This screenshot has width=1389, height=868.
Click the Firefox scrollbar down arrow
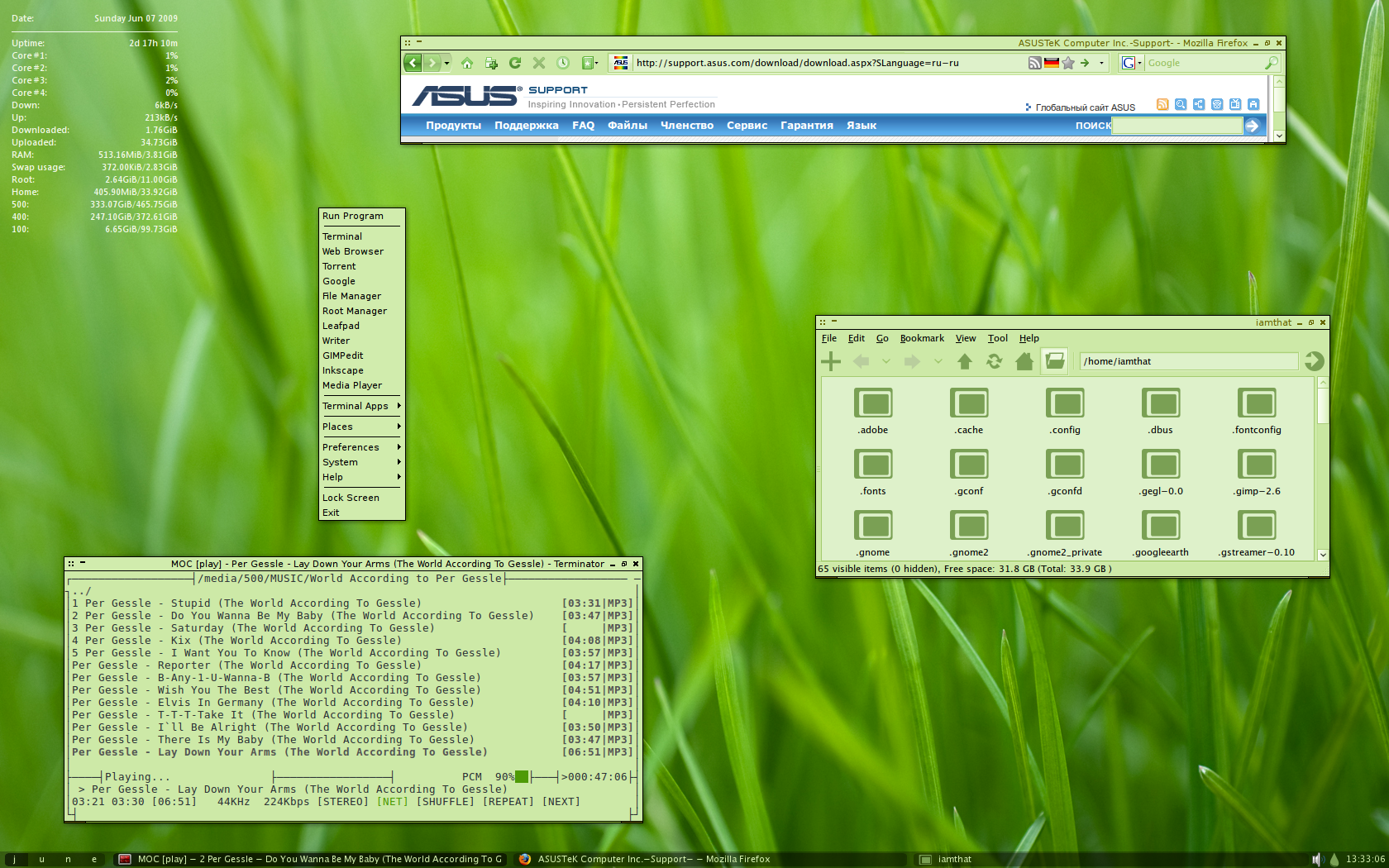click(1279, 136)
